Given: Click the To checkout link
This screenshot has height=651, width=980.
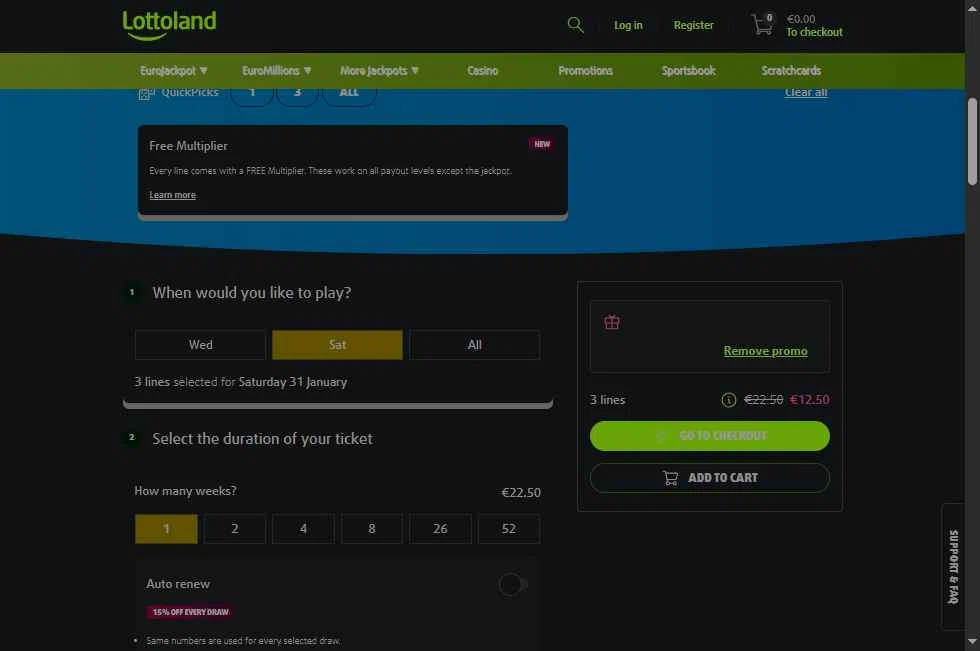Looking at the screenshot, I should pos(814,32).
